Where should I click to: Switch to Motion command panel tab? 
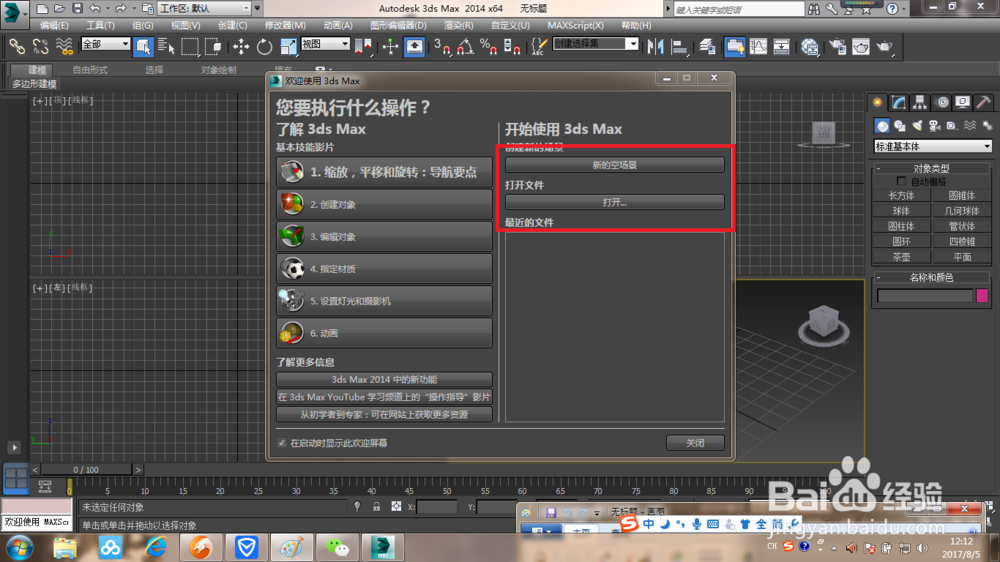942,103
